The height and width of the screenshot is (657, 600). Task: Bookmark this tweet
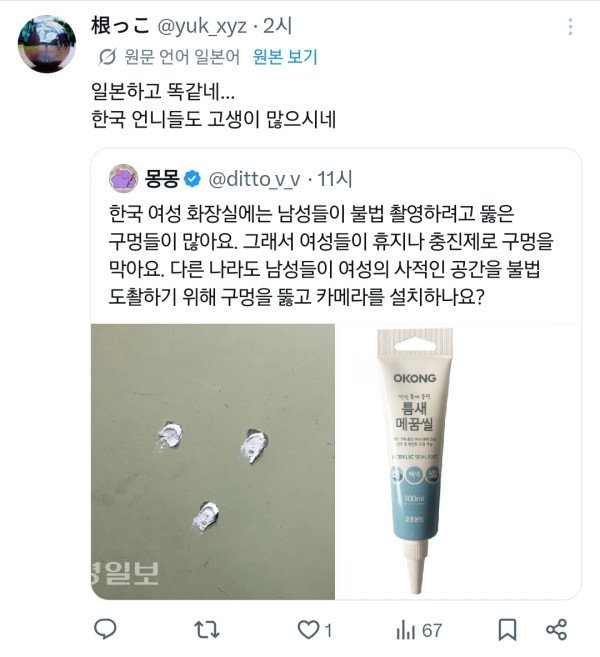tap(507, 630)
